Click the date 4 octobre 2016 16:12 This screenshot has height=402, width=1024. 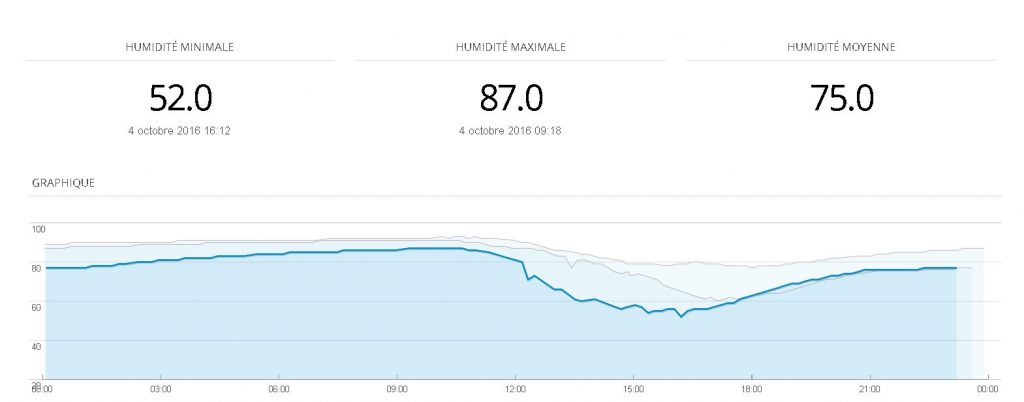[x=180, y=130]
